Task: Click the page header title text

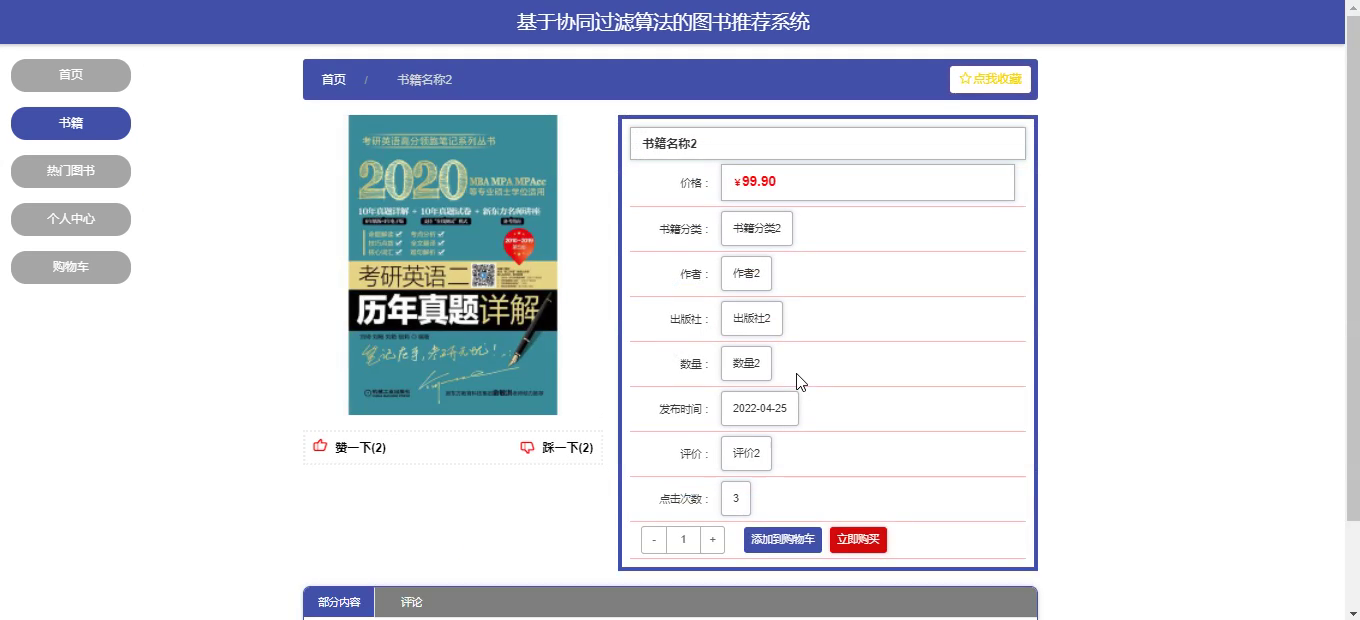Action: tap(663, 22)
